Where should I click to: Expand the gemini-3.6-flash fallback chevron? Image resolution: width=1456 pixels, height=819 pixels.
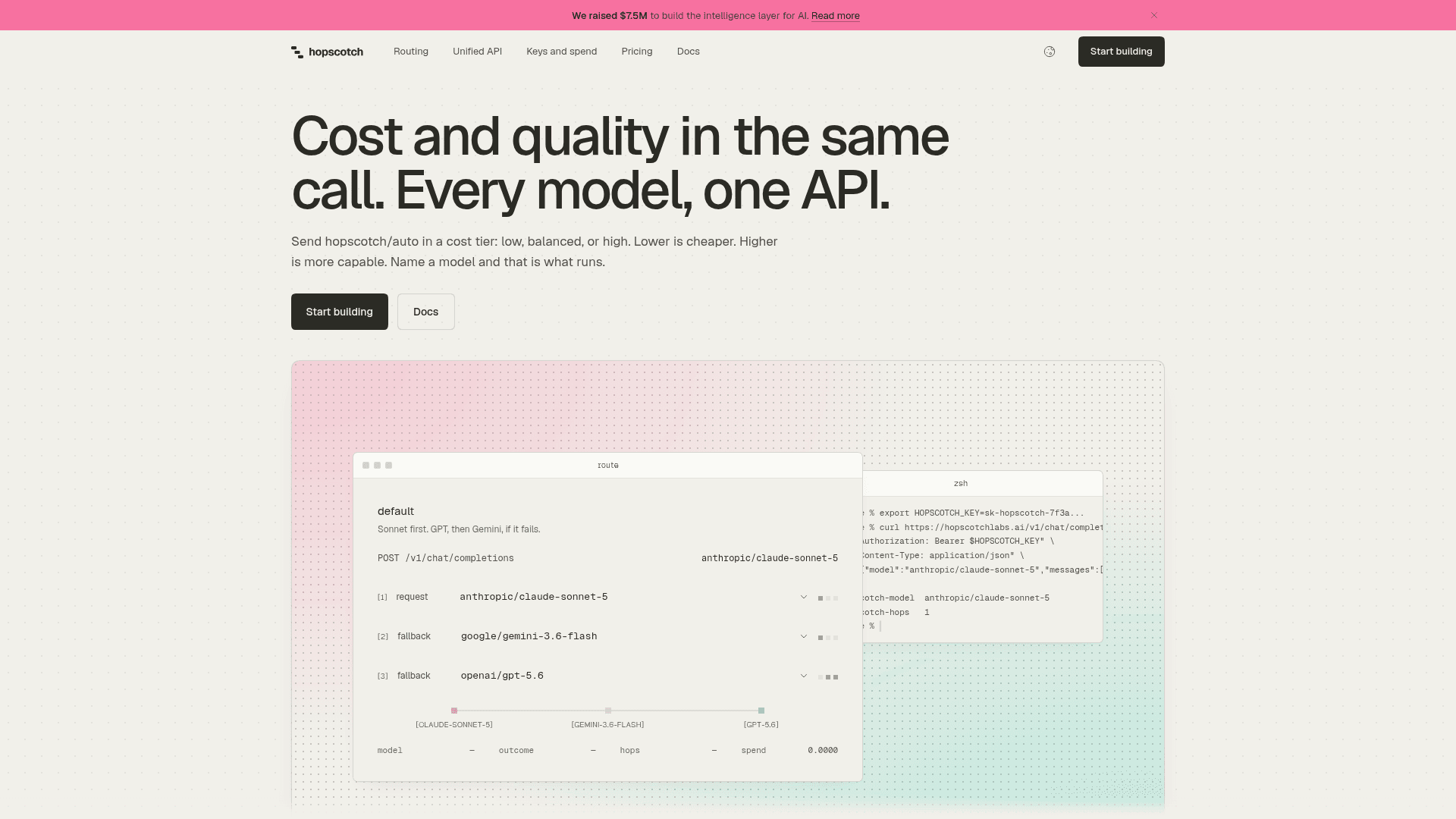click(x=804, y=636)
